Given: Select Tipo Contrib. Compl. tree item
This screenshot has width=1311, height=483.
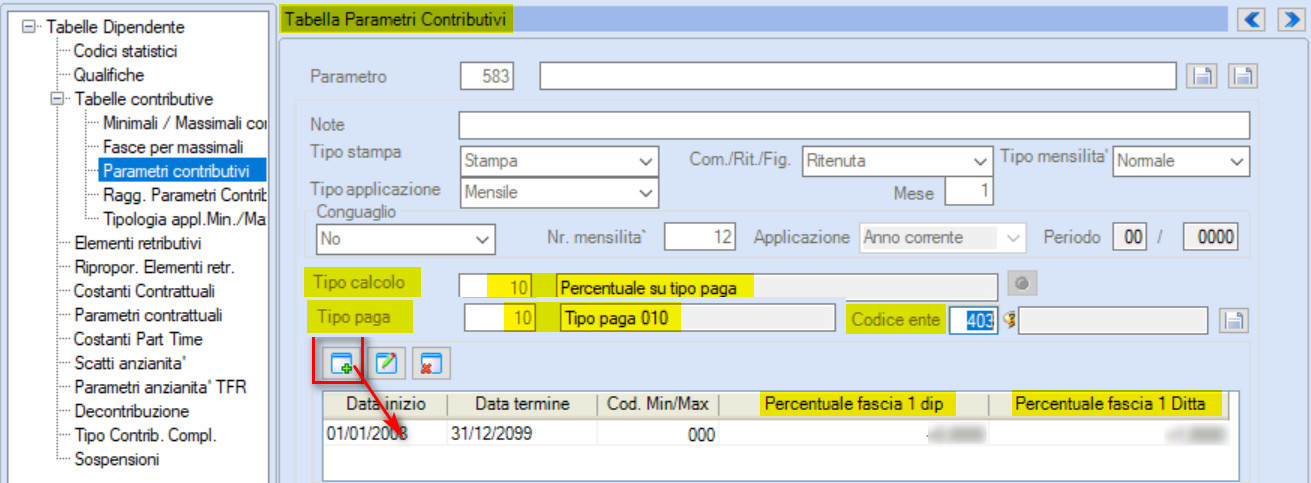Looking at the screenshot, I should [x=145, y=435].
